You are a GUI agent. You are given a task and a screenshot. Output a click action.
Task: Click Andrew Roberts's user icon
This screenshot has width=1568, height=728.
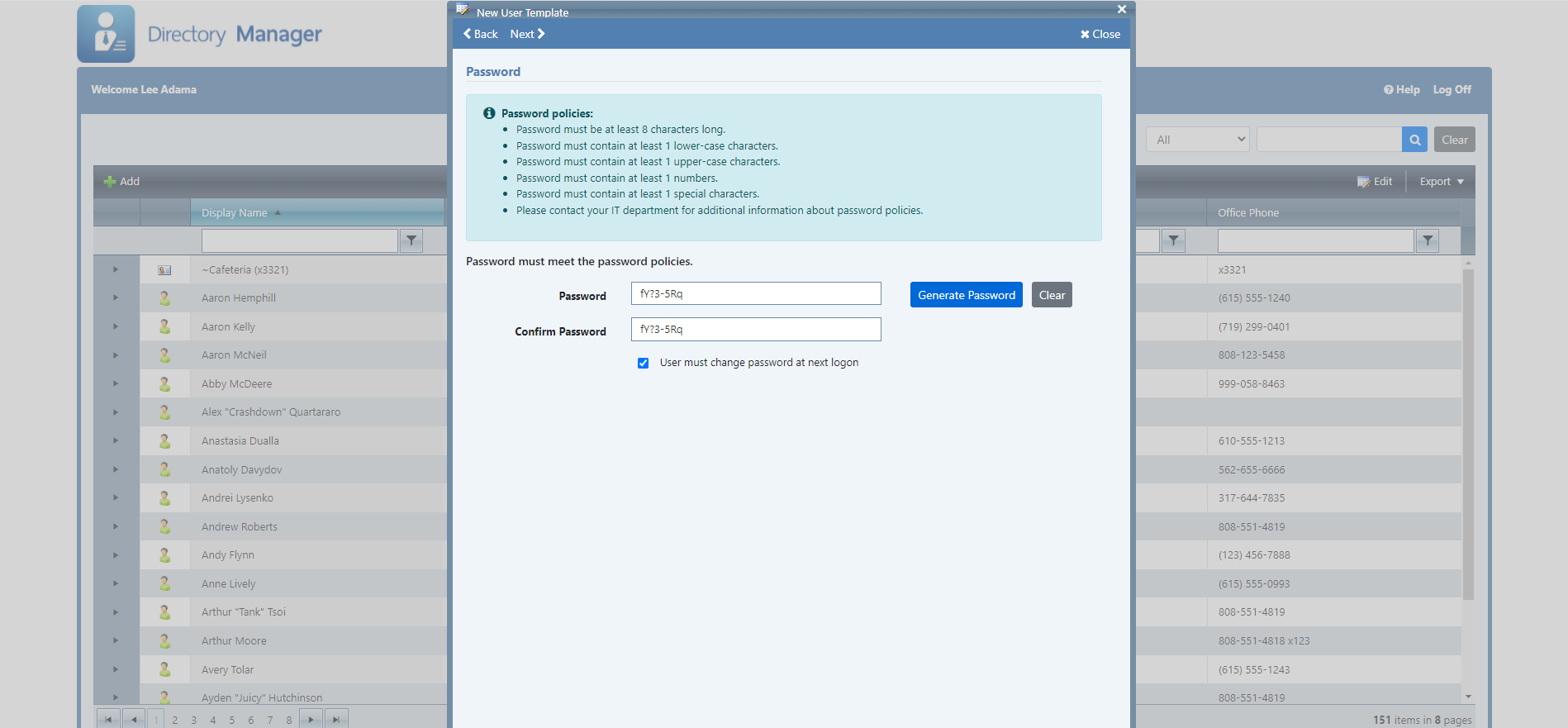coord(164,526)
